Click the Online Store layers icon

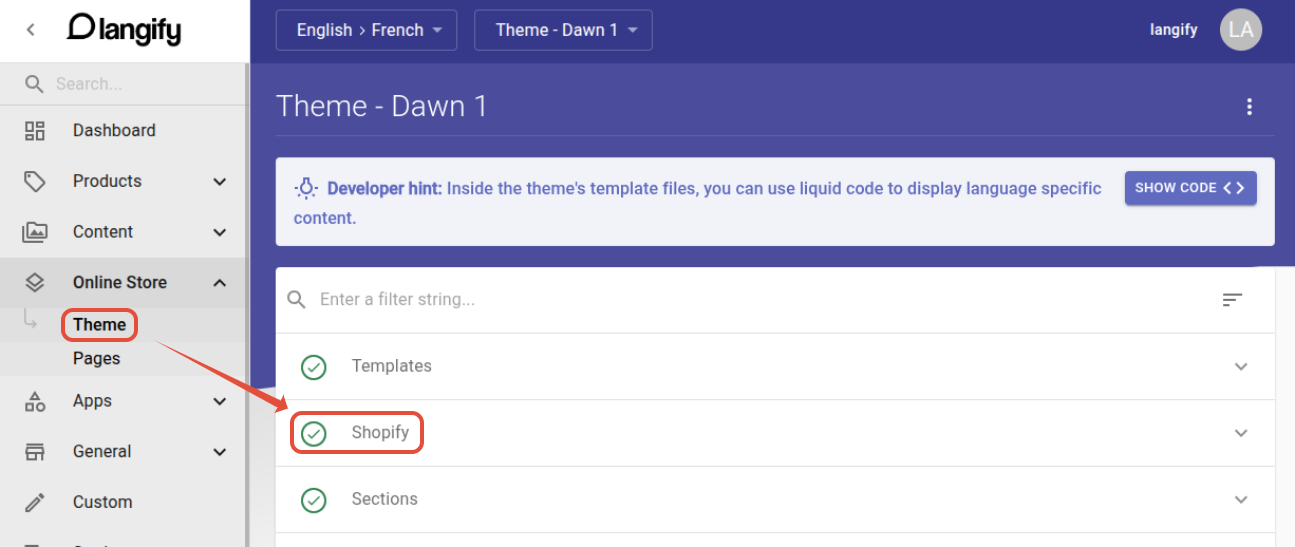coord(35,283)
